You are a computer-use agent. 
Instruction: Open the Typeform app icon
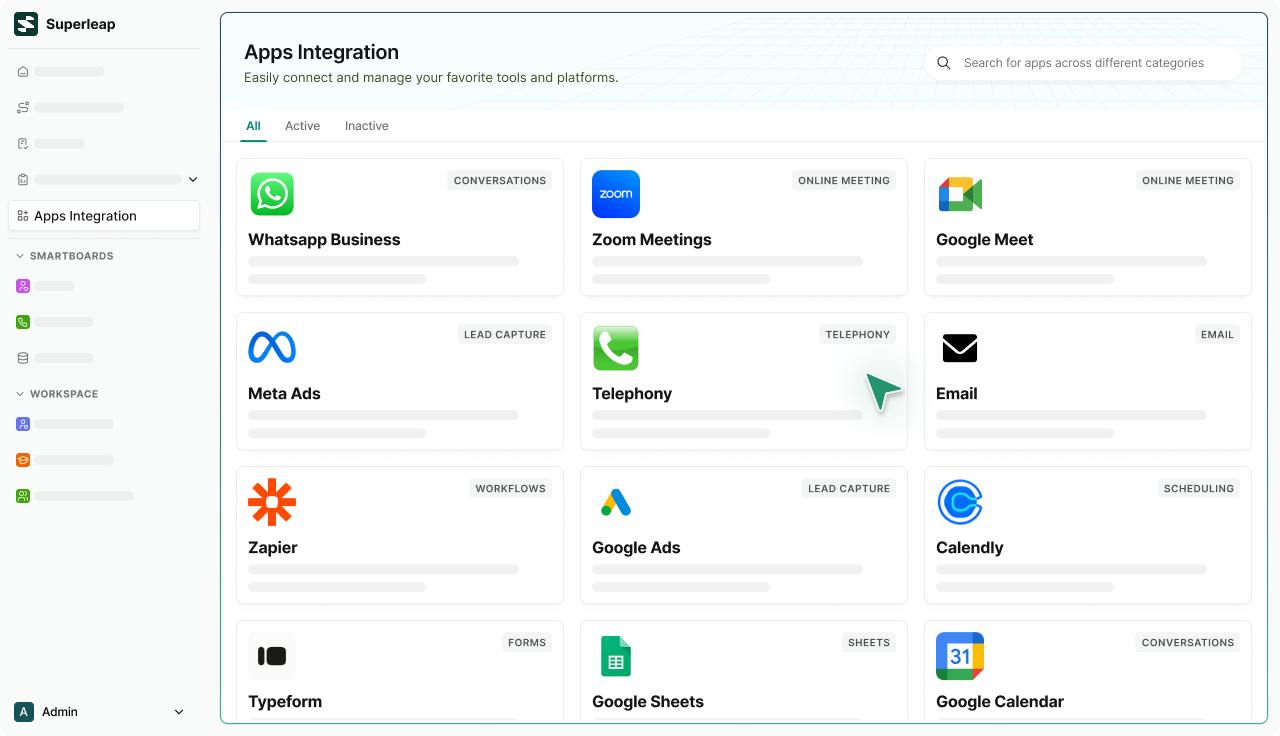click(272, 656)
